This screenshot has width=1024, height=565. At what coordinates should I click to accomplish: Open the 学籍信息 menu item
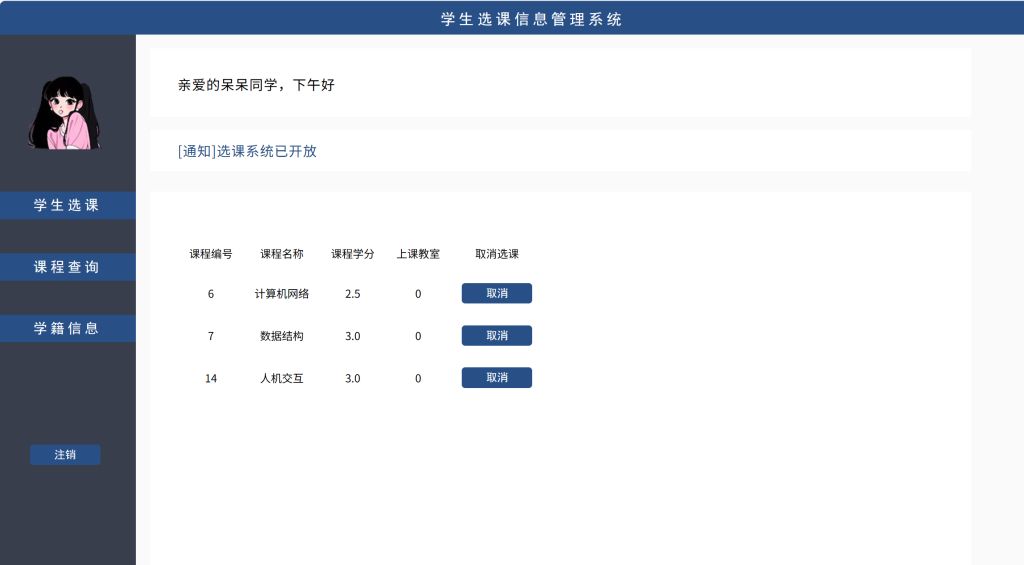pyautogui.click(x=68, y=329)
